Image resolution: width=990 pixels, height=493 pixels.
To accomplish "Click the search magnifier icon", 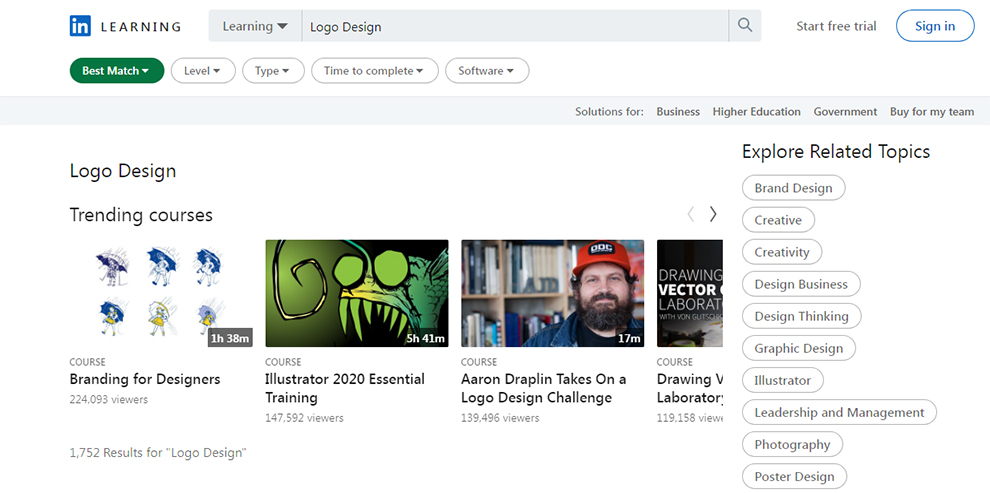I will (x=745, y=26).
